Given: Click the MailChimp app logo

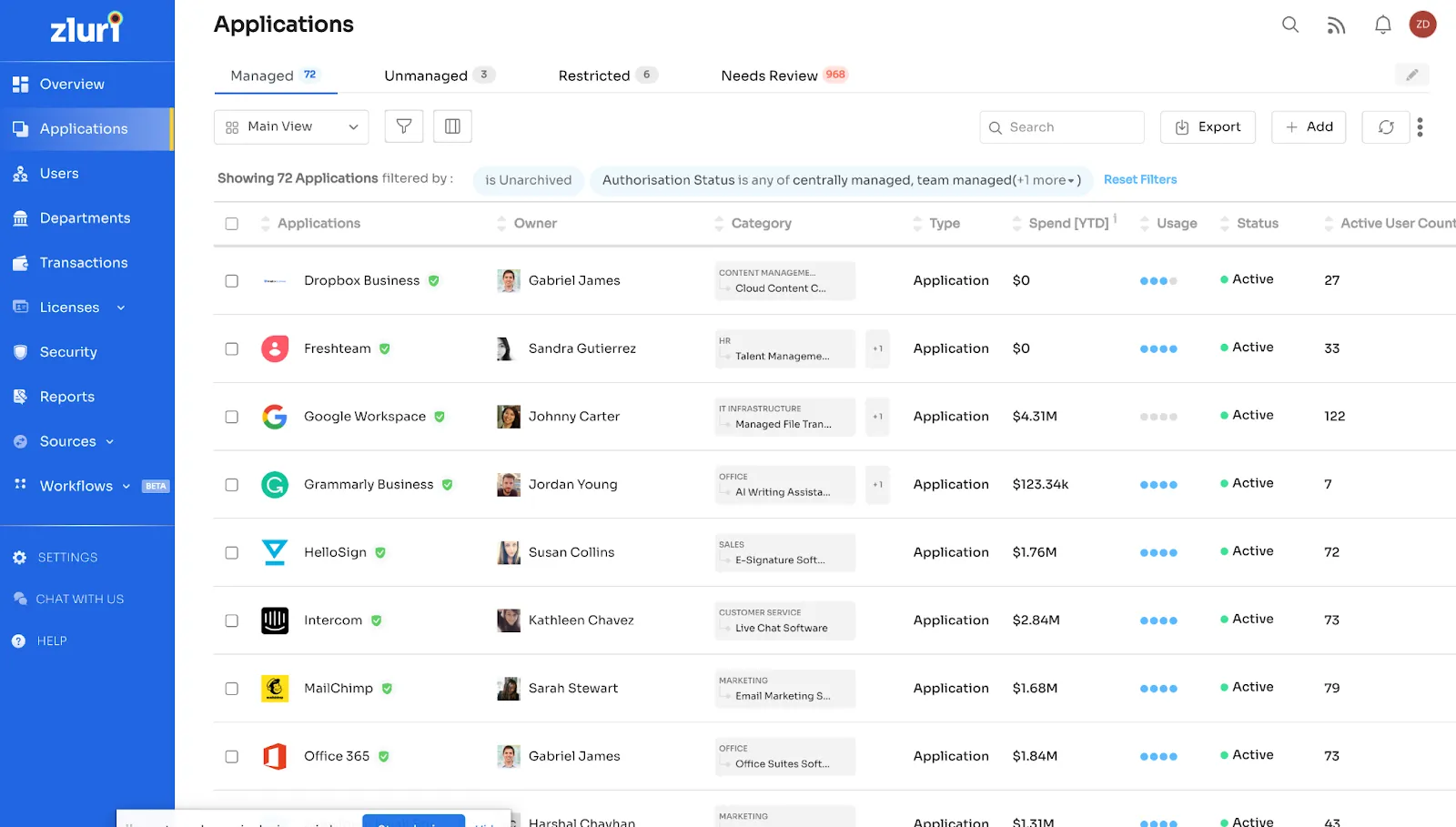Looking at the screenshot, I should point(275,689).
